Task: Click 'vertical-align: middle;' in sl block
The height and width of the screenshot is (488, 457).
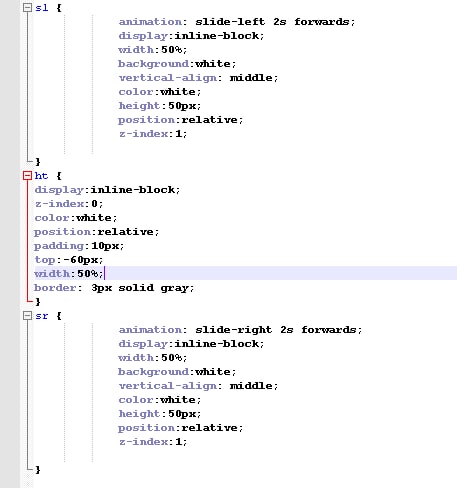Action: (198, 78)
